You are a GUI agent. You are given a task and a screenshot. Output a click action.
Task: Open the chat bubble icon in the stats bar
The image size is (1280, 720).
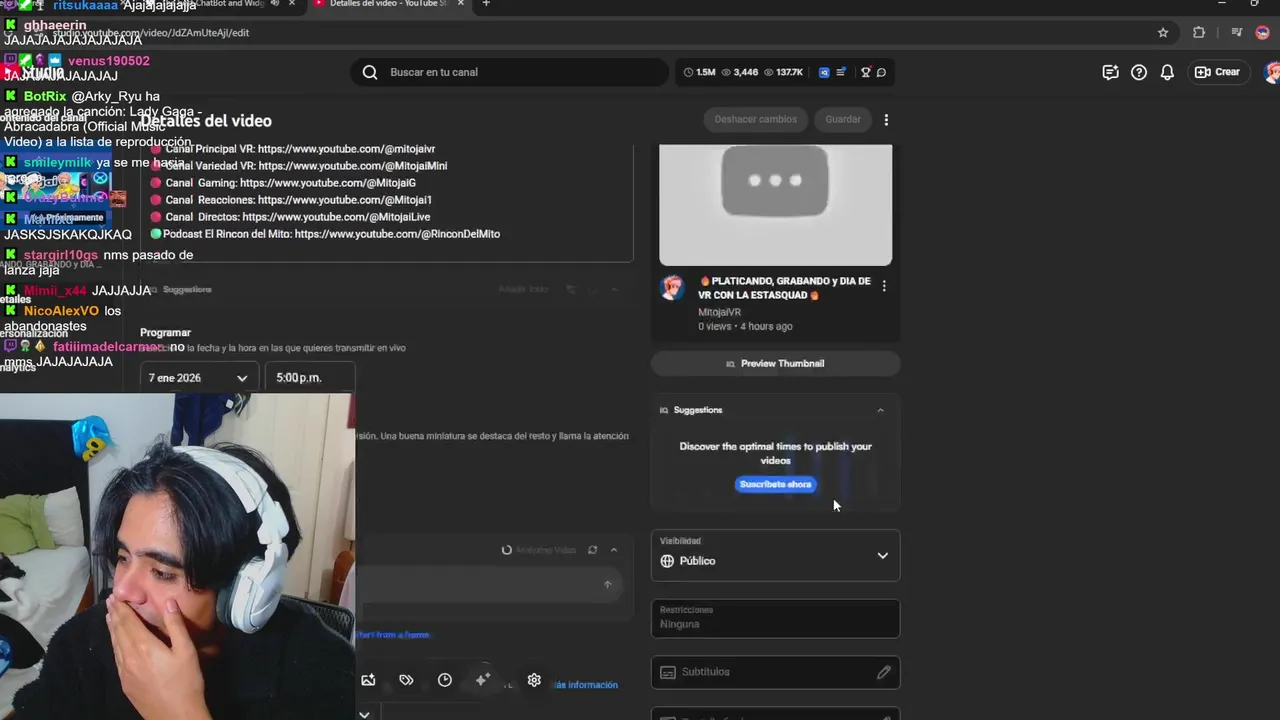881,72
